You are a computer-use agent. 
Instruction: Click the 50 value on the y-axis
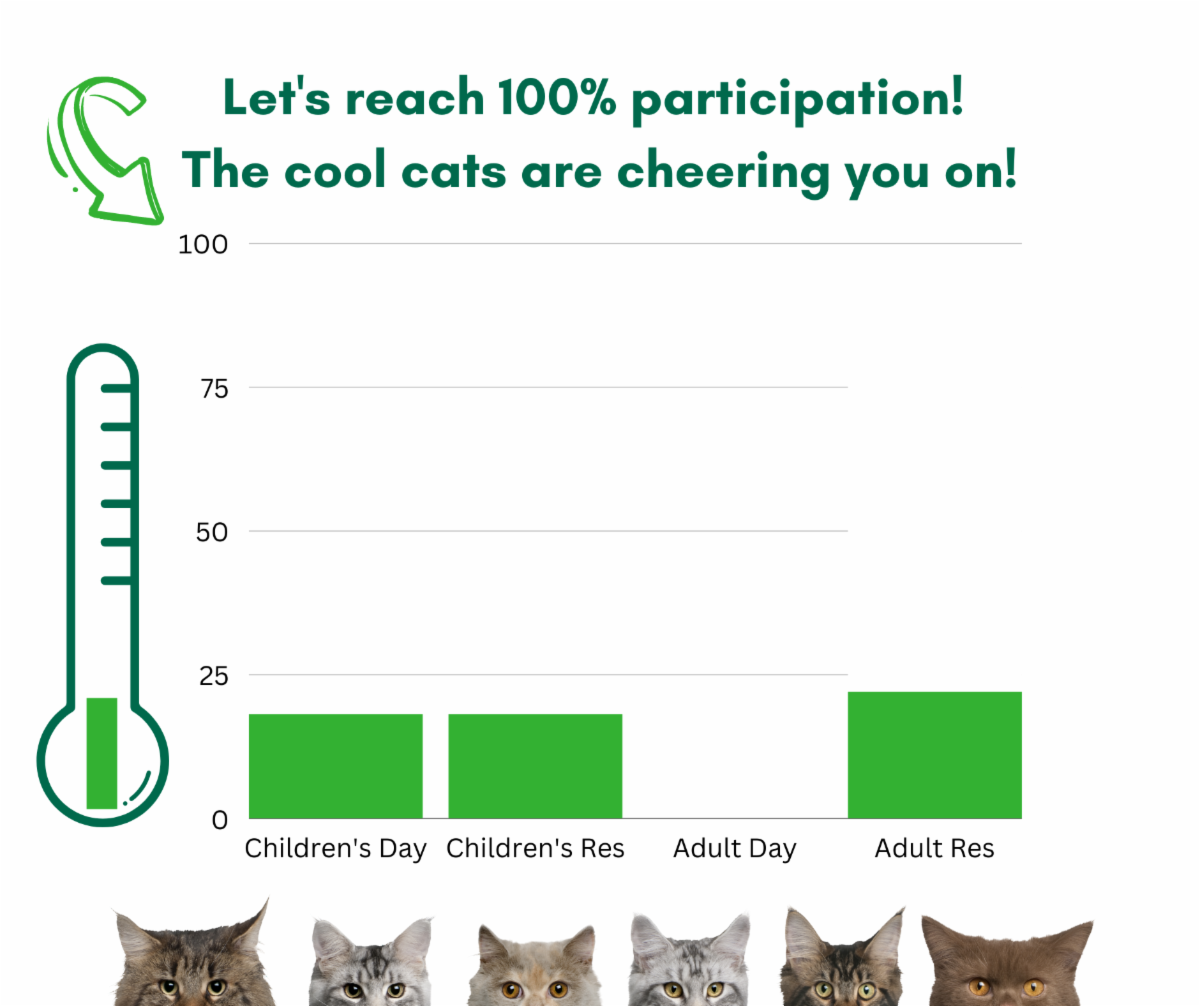point(211,532)
